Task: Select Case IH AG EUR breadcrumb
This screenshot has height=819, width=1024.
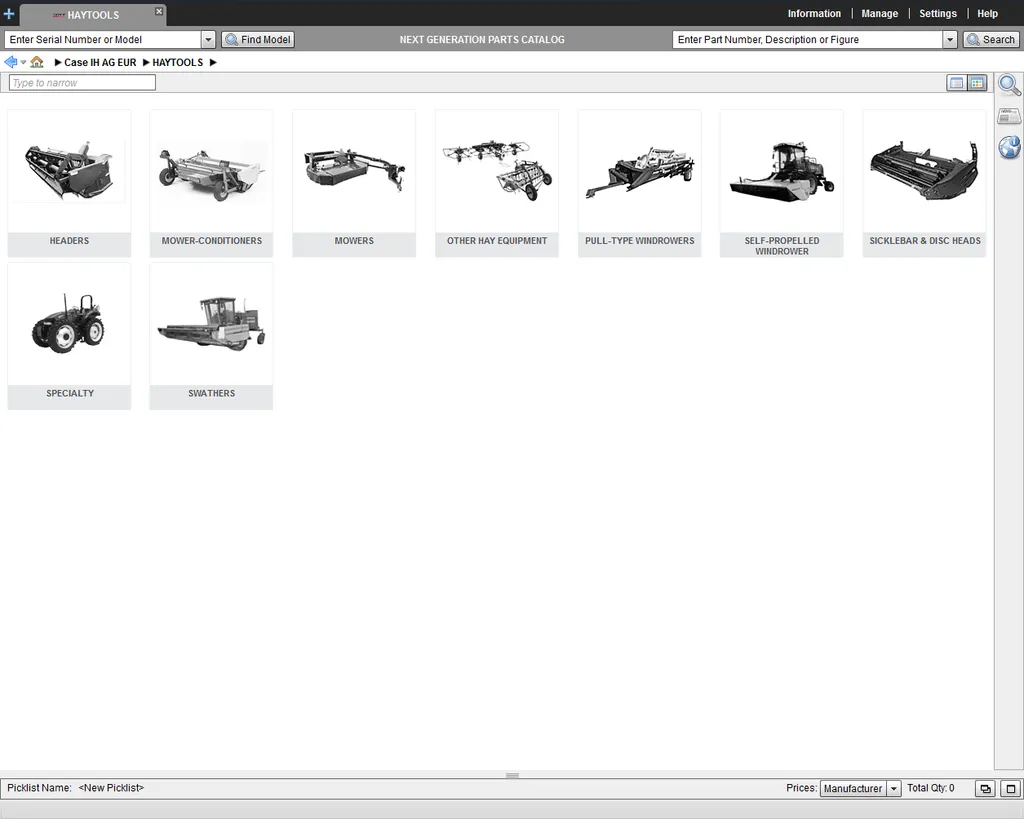Action: (100, 63)
